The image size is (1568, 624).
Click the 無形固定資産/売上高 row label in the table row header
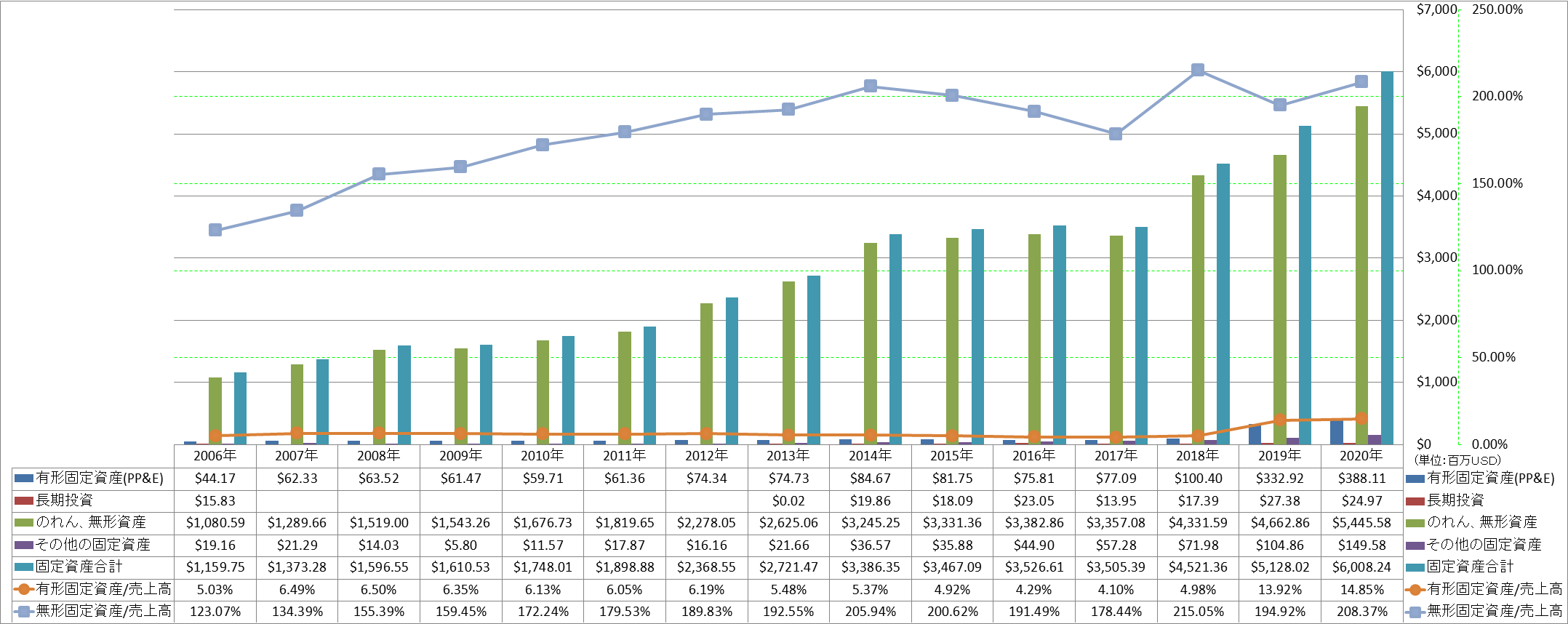103,611
